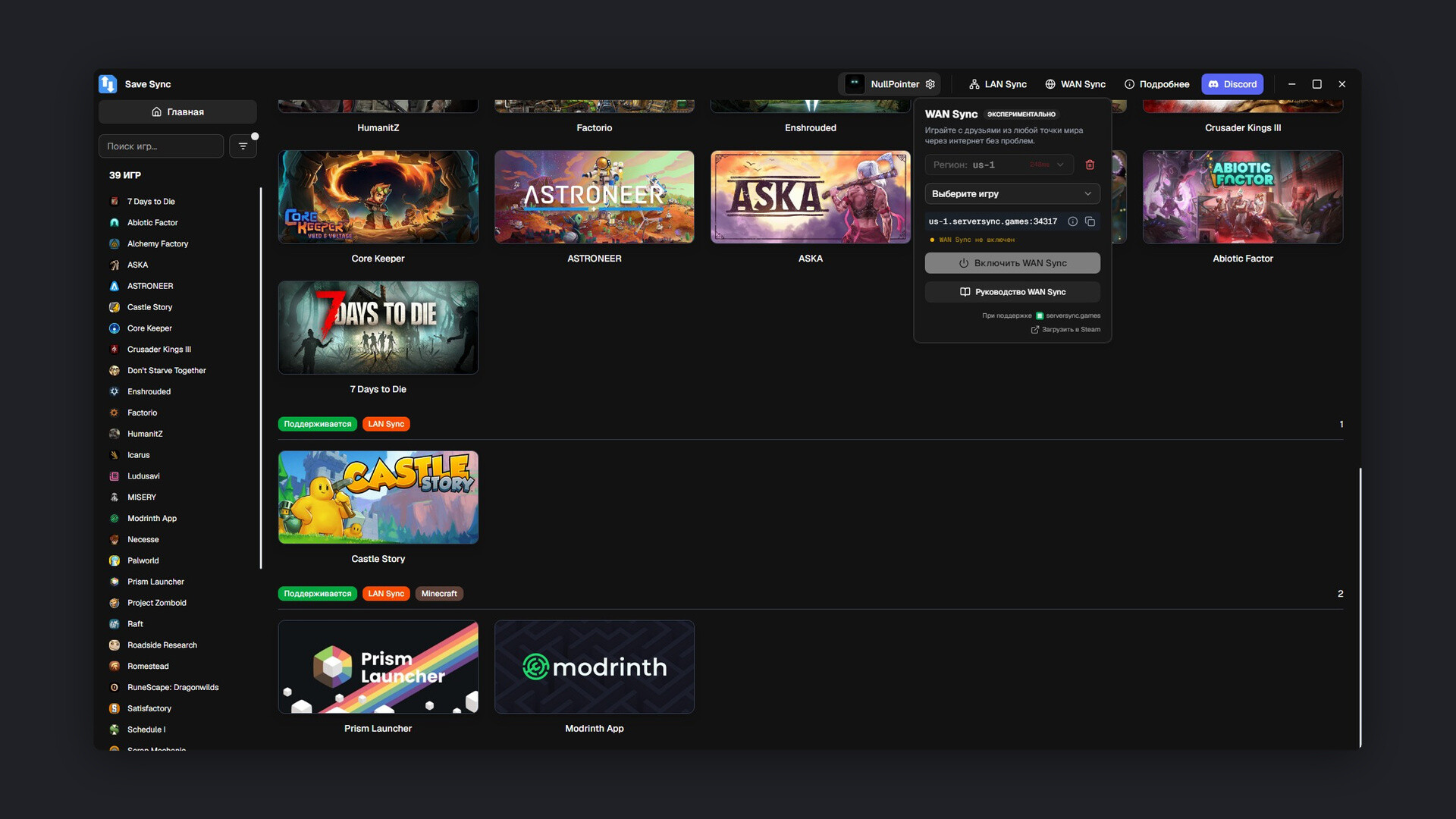This screenshot has width=1456, height=819.
Task: Click the Modrinth App sidebar icon
Action: (115, 519)
